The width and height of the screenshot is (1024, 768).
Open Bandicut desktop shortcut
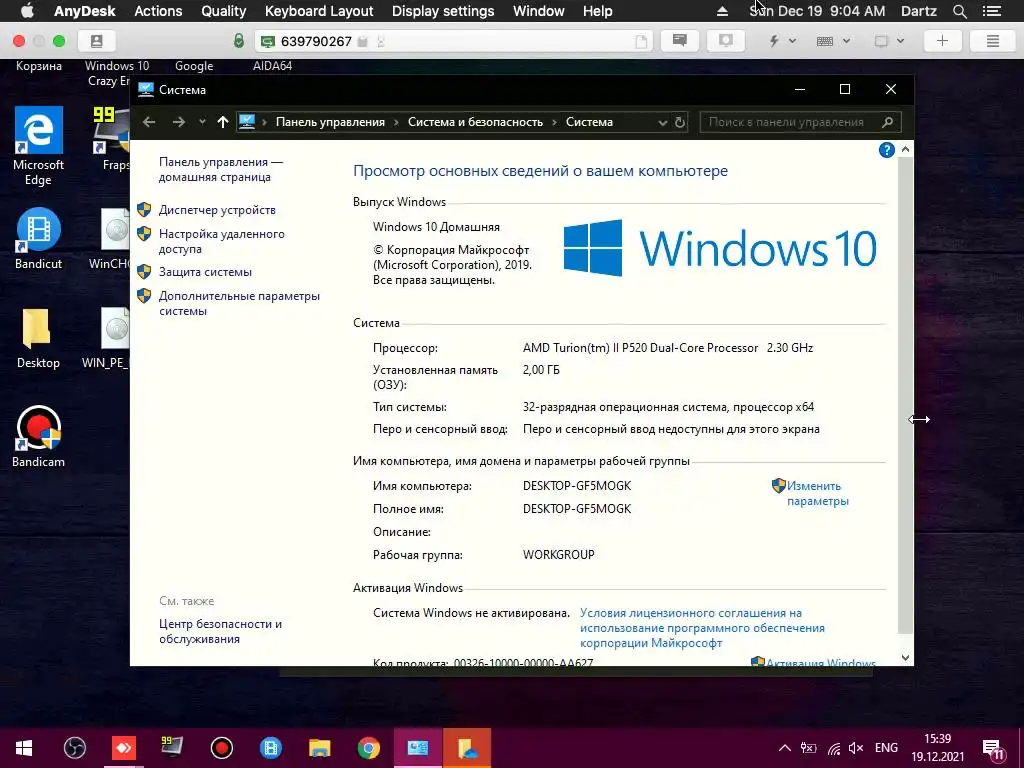pos(38,238)
